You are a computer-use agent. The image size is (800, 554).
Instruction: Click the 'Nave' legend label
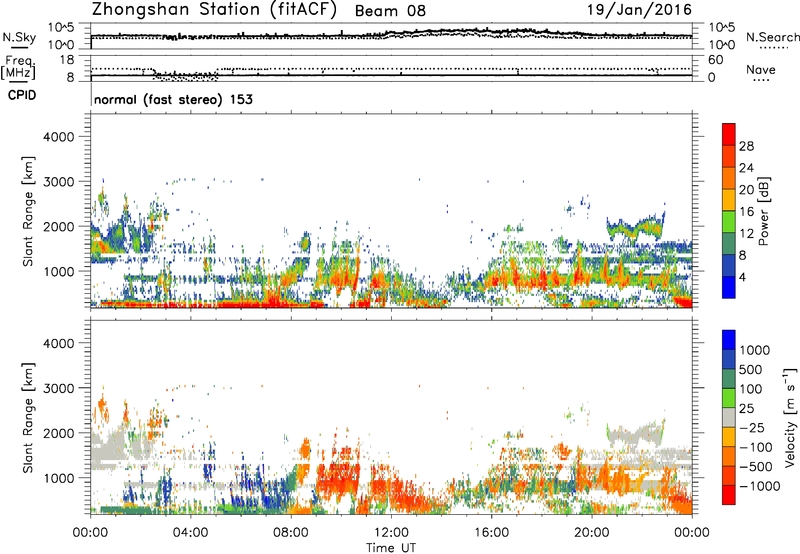pos(761,69)
